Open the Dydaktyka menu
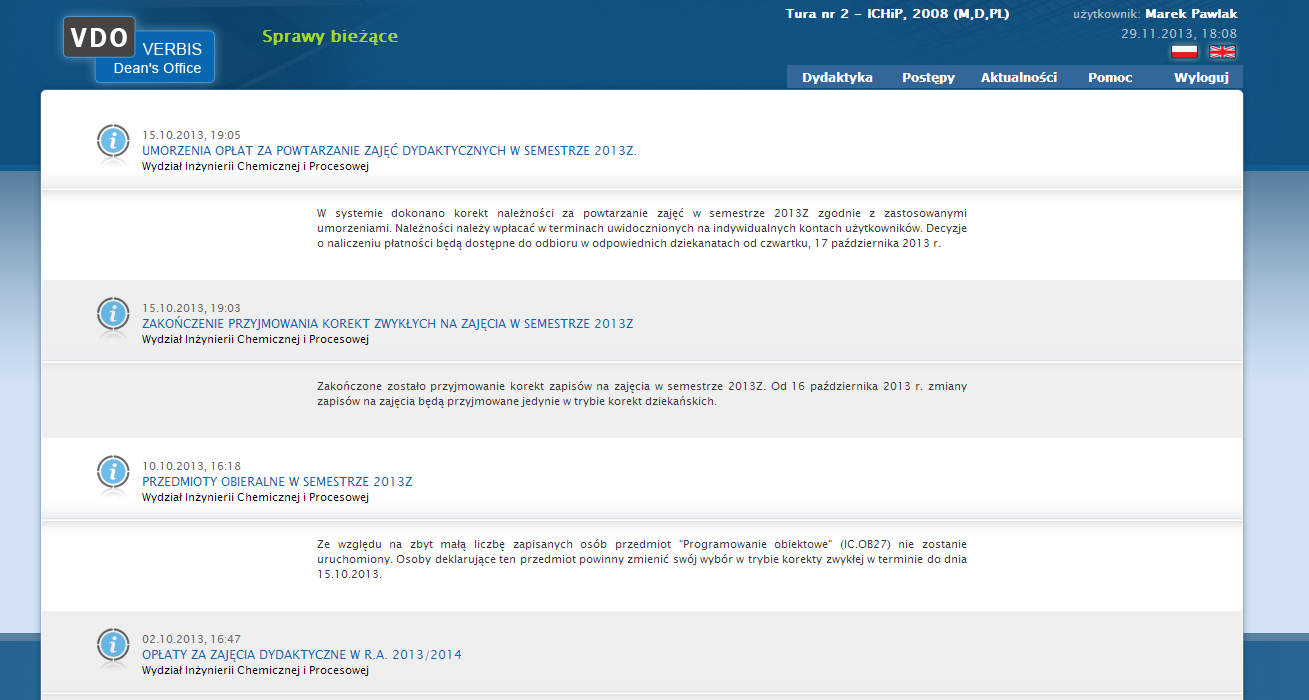Viewport: 1309px width, 700px height. pyautogui.click(x=837, y=77)
